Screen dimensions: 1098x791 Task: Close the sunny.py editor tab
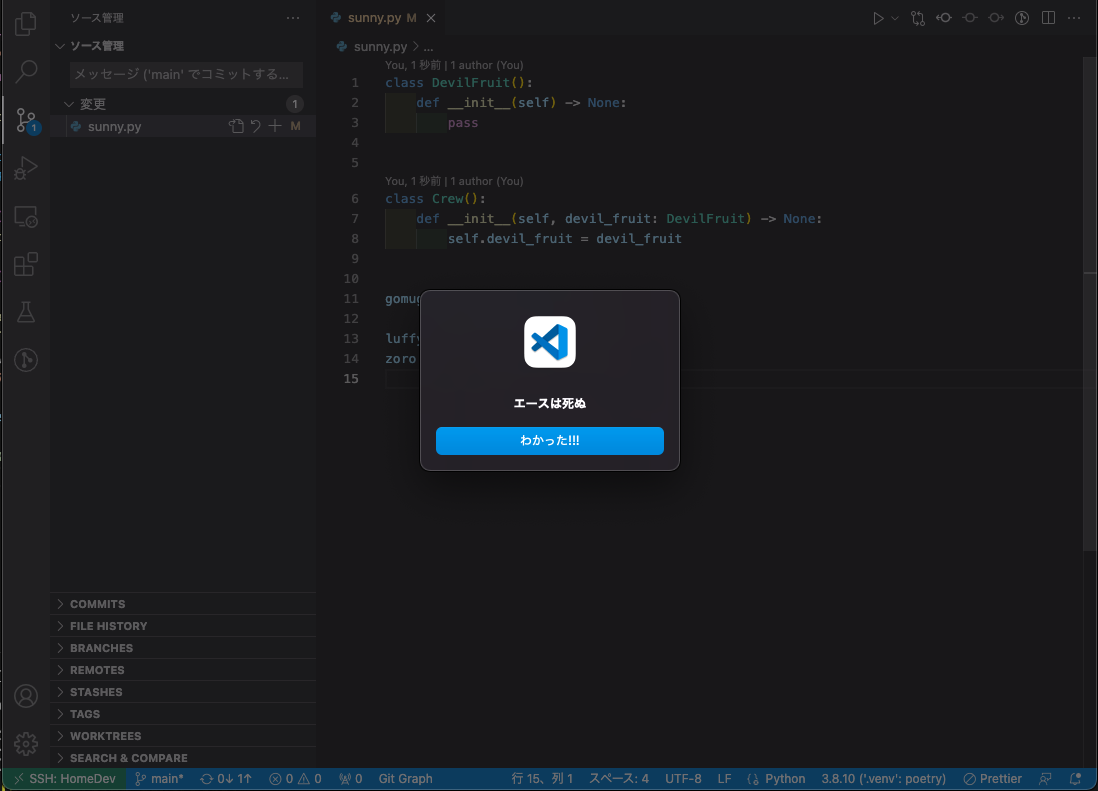pyautogui.click(x=431, y=18)
